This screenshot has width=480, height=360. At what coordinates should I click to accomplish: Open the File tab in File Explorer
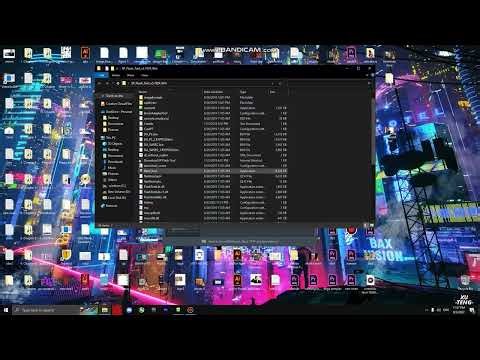pos(101,75)
